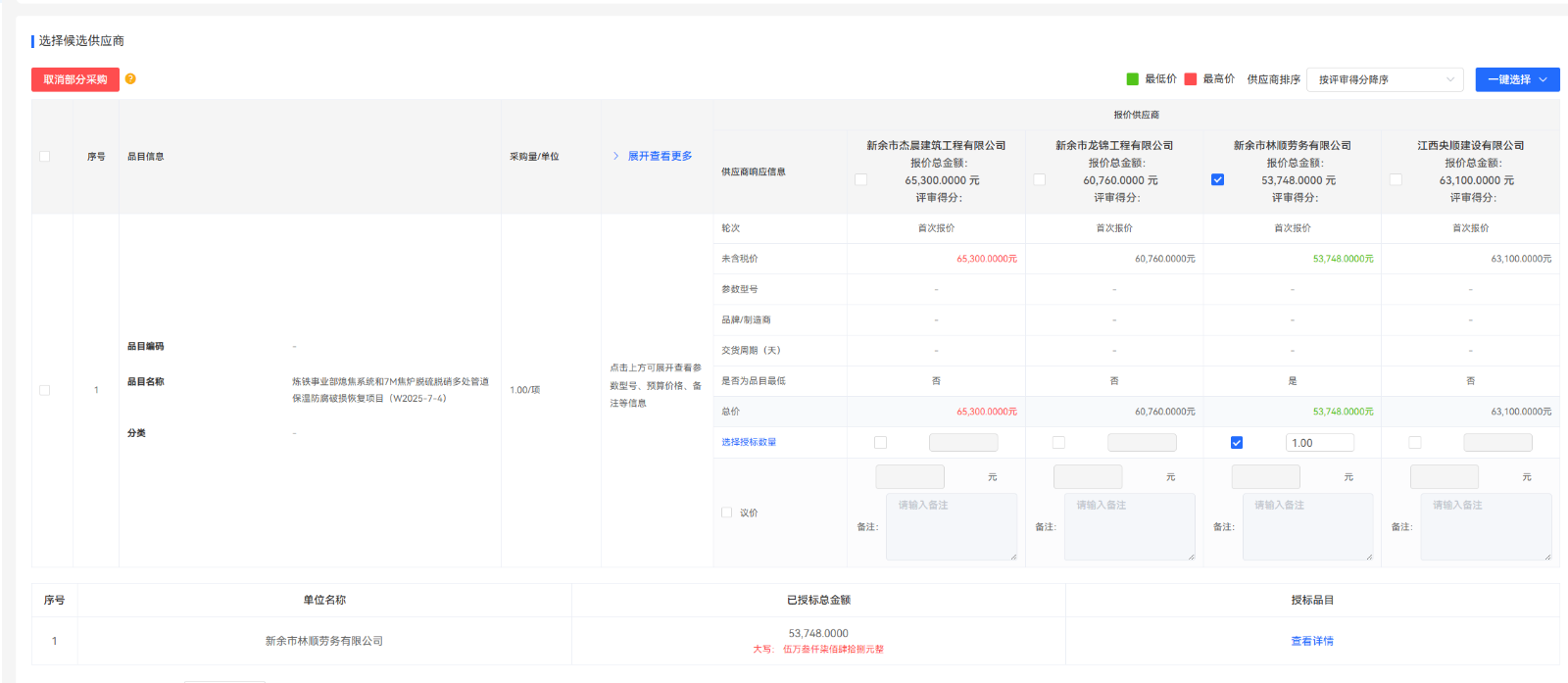Click the 授标品目 column header
The width and height of the screenshot is (1568, 683).
pos(1312,600)
